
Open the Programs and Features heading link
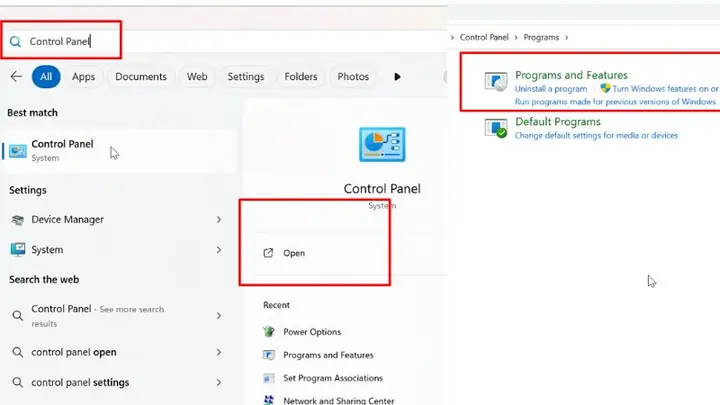coord(571,75)
